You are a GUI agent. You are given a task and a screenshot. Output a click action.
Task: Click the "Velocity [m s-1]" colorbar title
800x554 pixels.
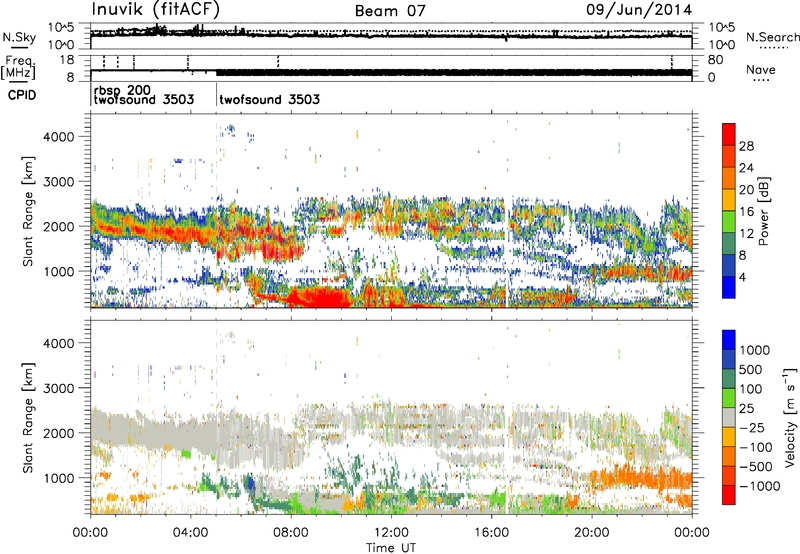pos(790,417)
